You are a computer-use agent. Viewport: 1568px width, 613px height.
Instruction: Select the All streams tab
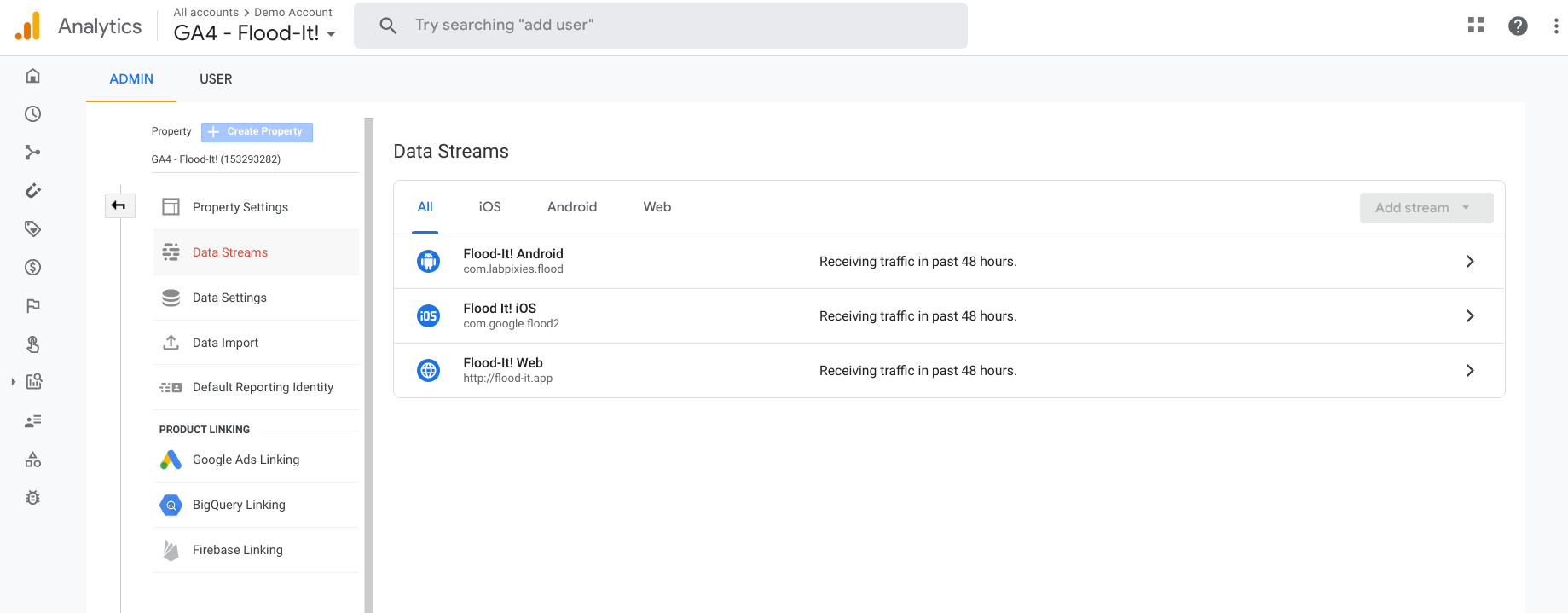(425, 207)
